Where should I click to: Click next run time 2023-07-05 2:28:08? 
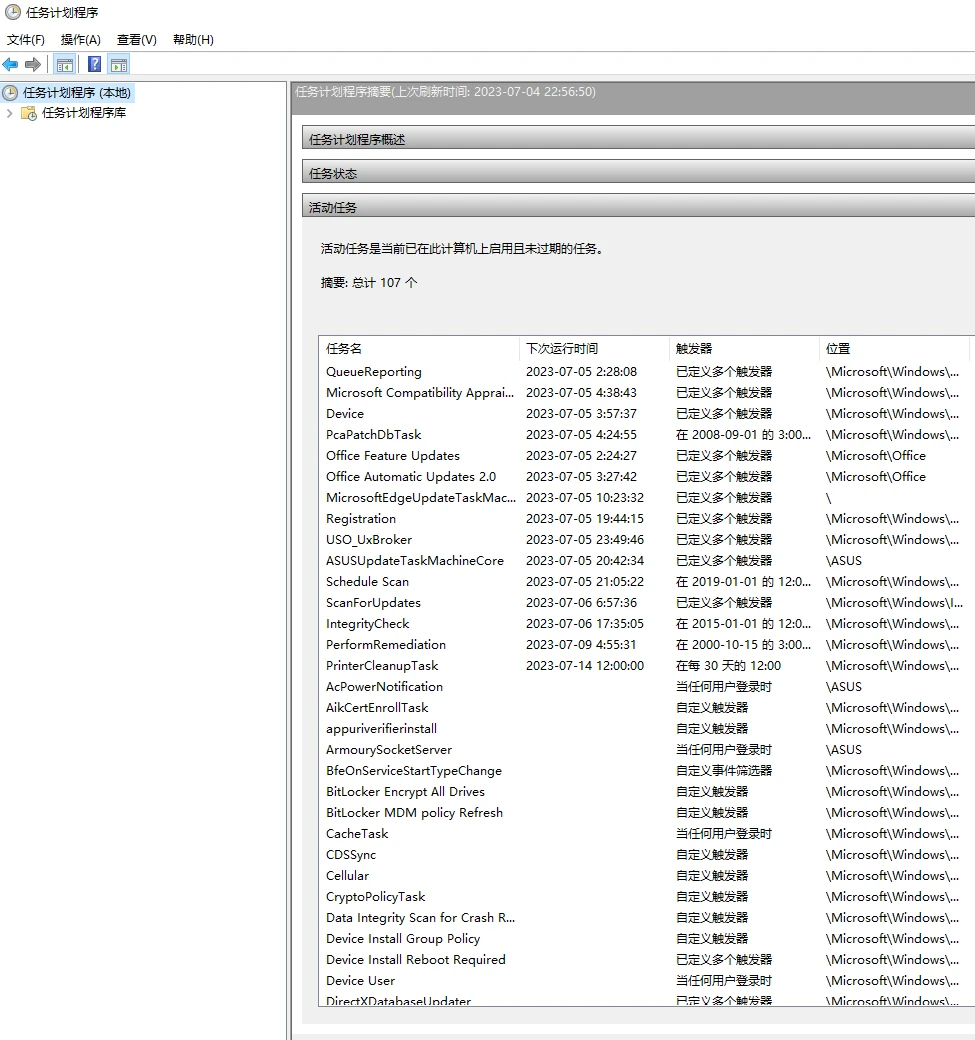point(582,372)
